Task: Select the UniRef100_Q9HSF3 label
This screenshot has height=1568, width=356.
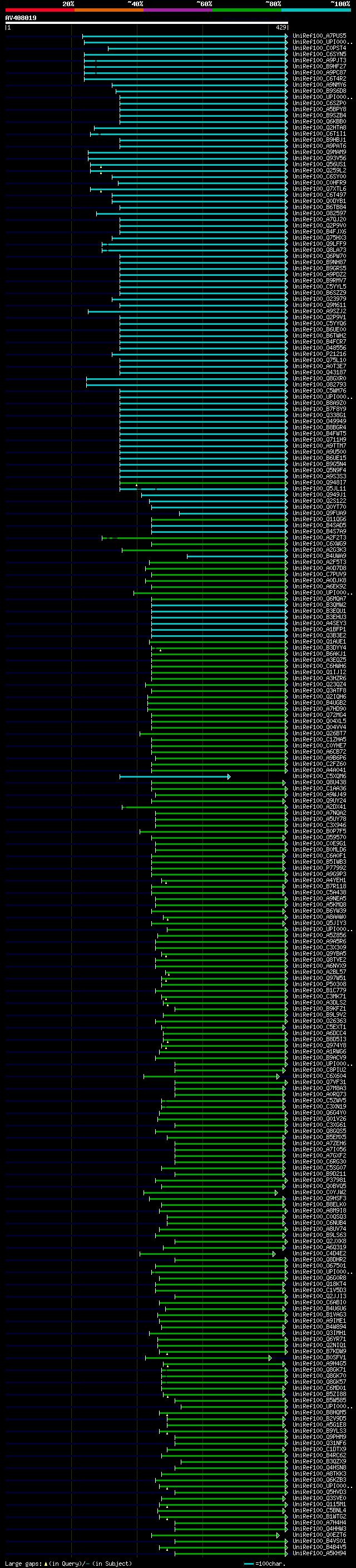Action: [319, 1199]
